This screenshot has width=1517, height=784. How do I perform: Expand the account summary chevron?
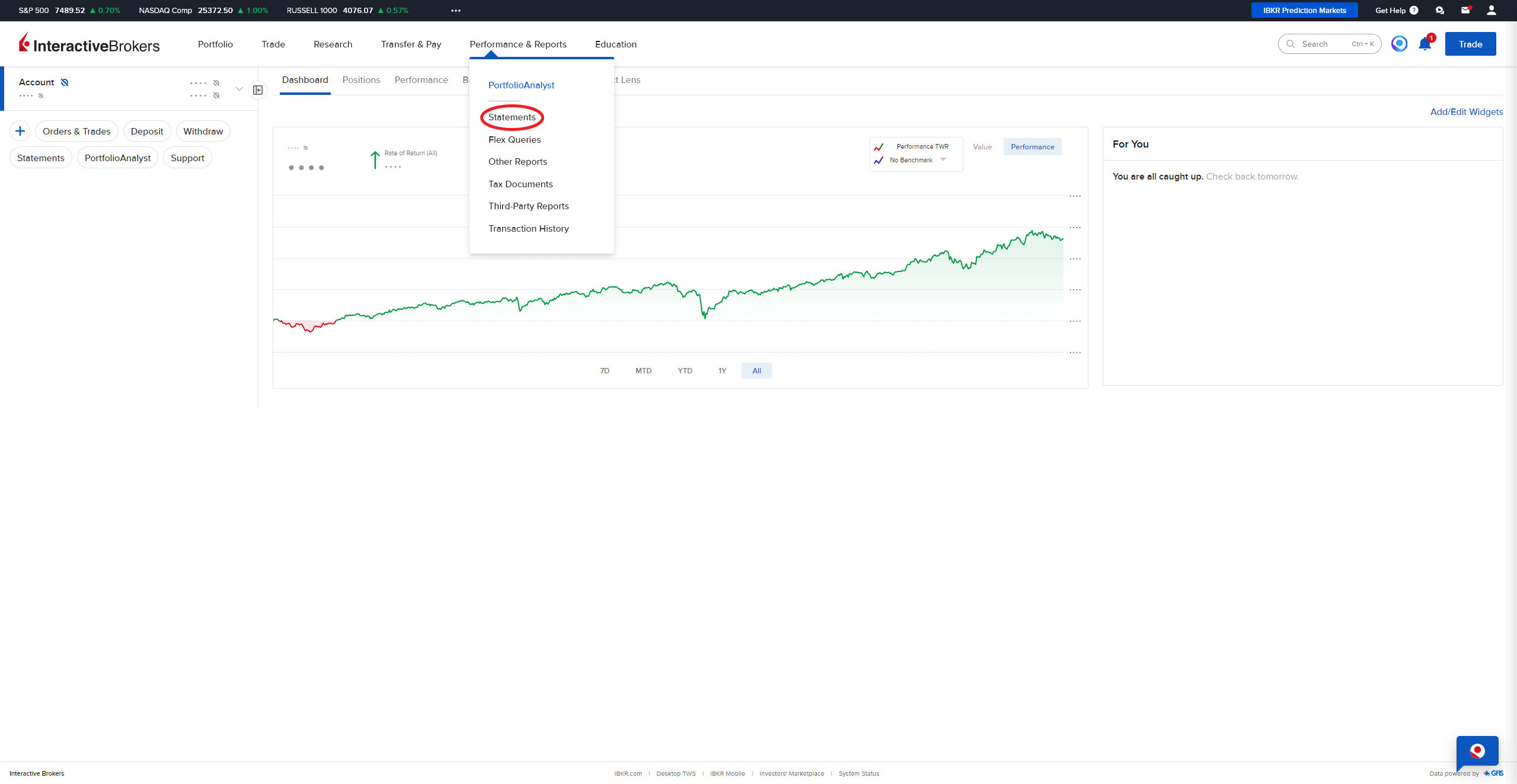coord(239,89)
